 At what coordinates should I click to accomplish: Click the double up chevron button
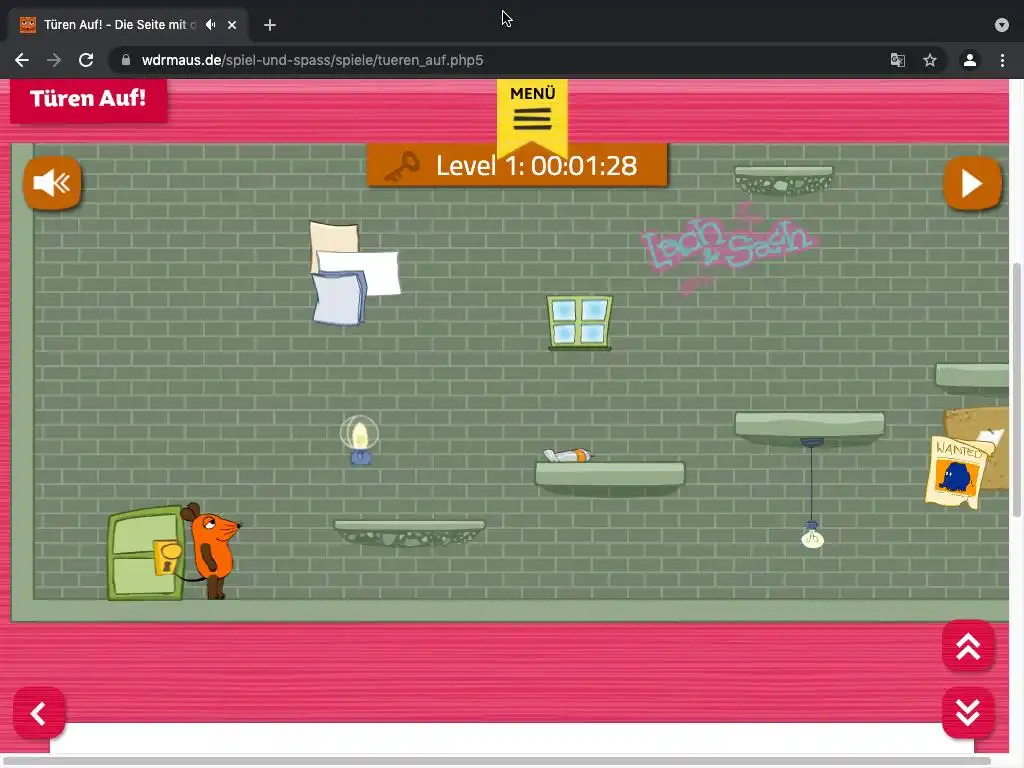(968, 646)
